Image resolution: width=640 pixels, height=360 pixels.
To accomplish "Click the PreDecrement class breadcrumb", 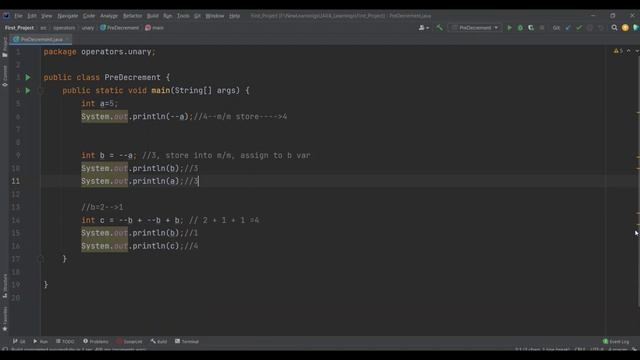I will click(x=120, y=28).
